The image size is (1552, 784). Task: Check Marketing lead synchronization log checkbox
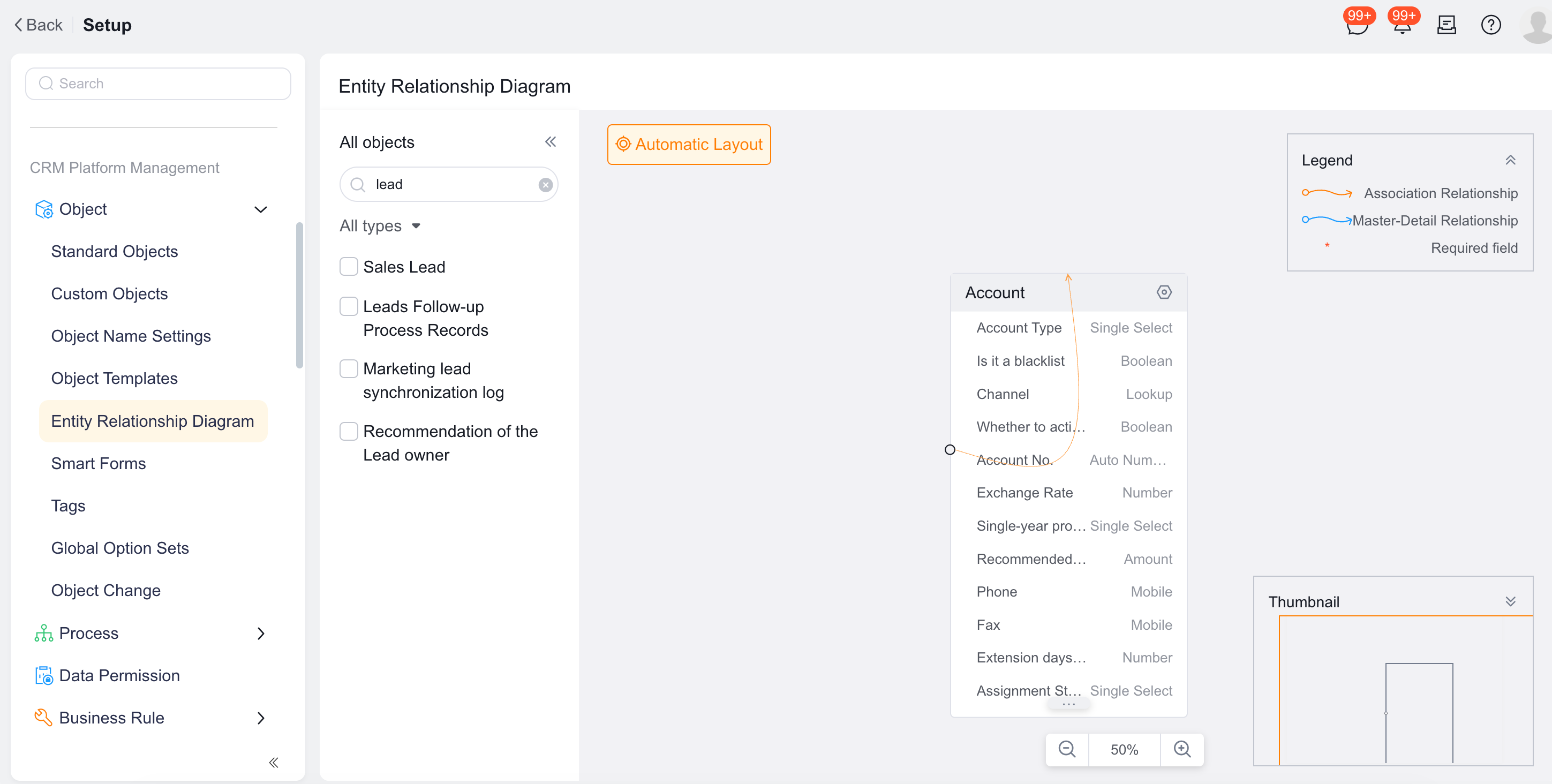tap(349, 368)
